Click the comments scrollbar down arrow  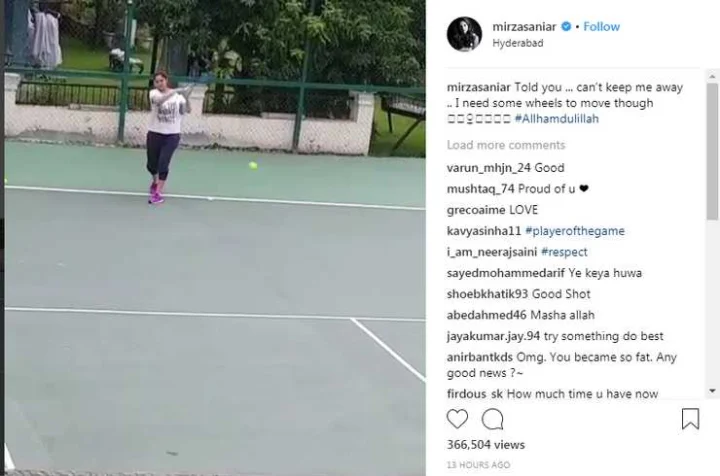(712, 391)
